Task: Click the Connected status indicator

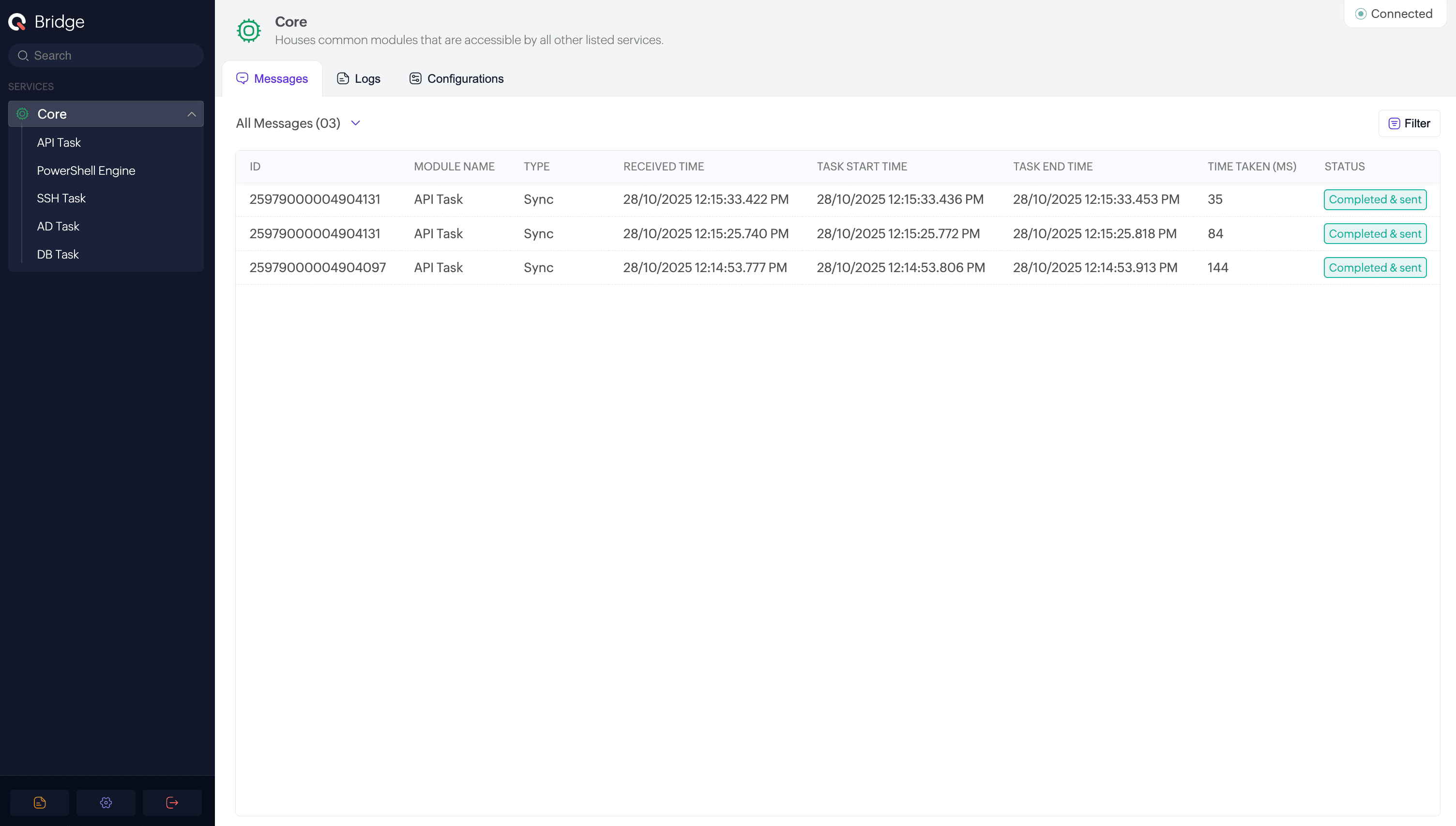Action: click(1394, 14)
